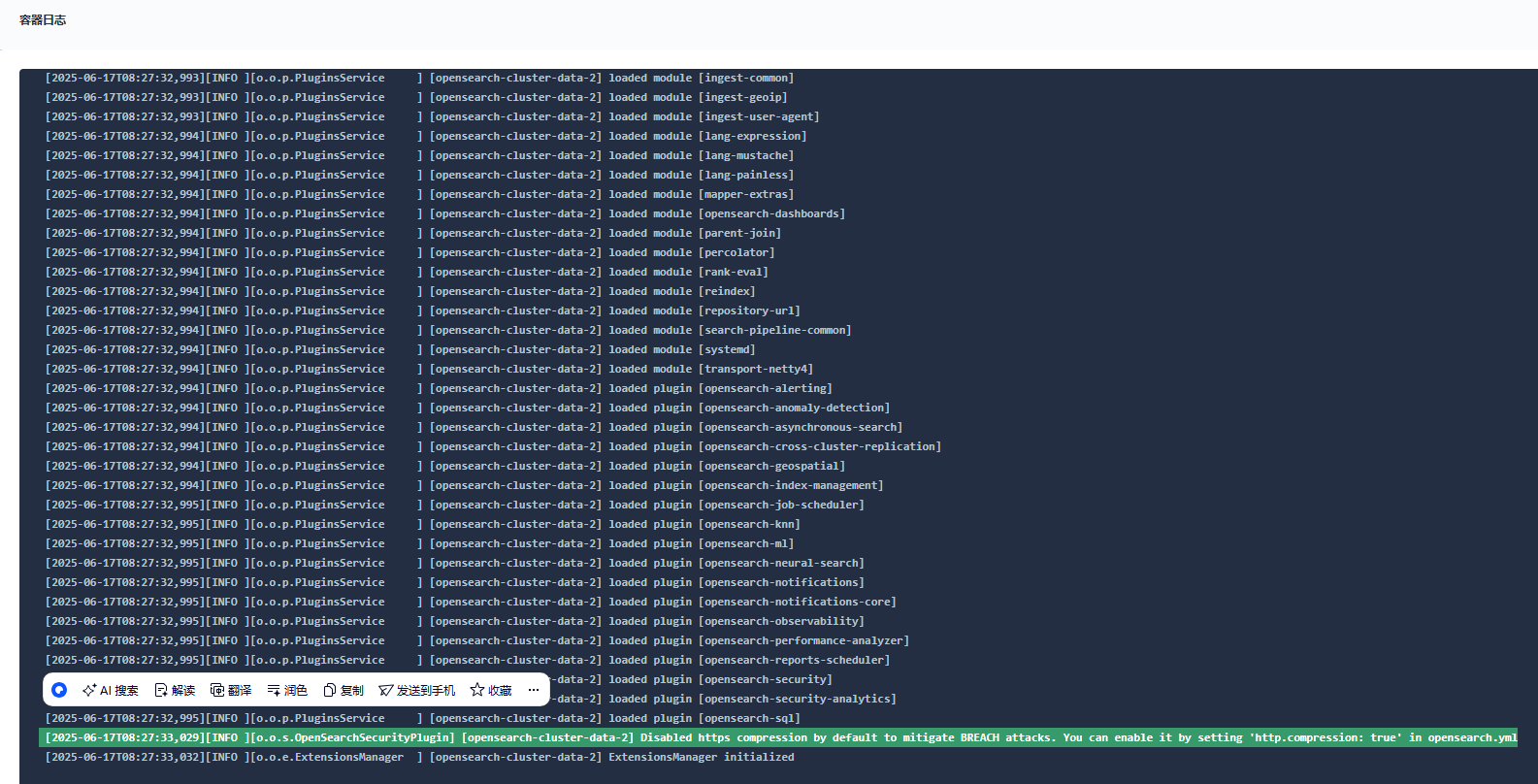This screenshot has width=1538, height=784.
Task: Open AI 搜索 in the floating toolbar
Action: [x=111, y=690]
